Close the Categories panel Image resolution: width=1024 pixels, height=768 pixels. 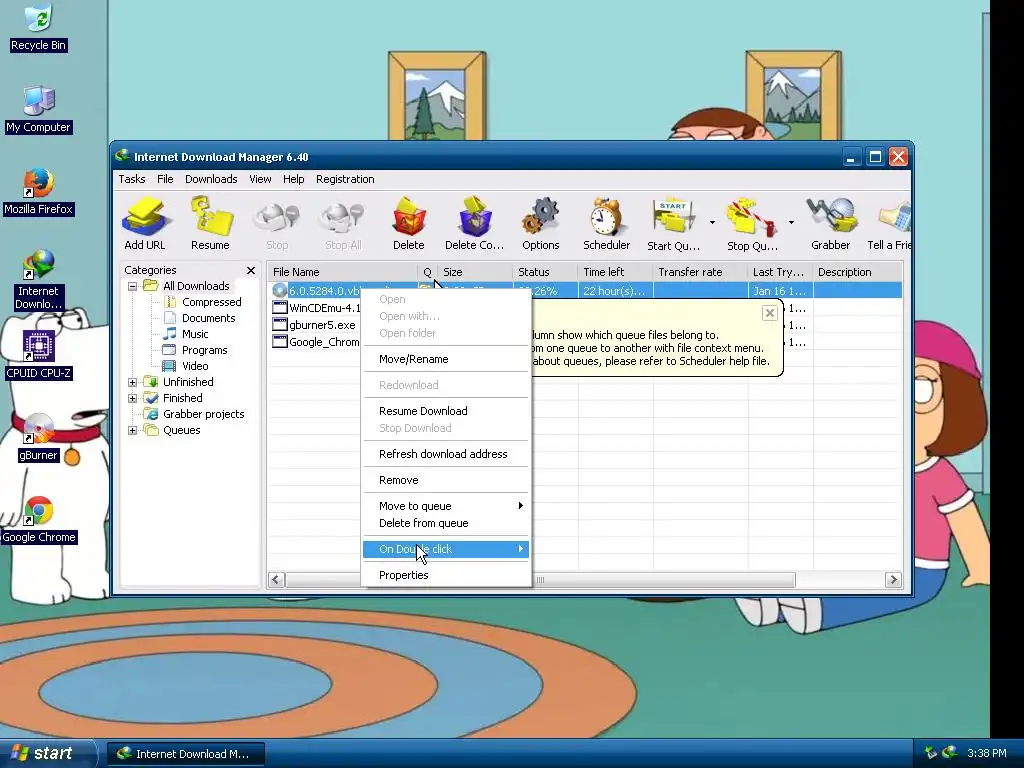[x=251, y=270]
